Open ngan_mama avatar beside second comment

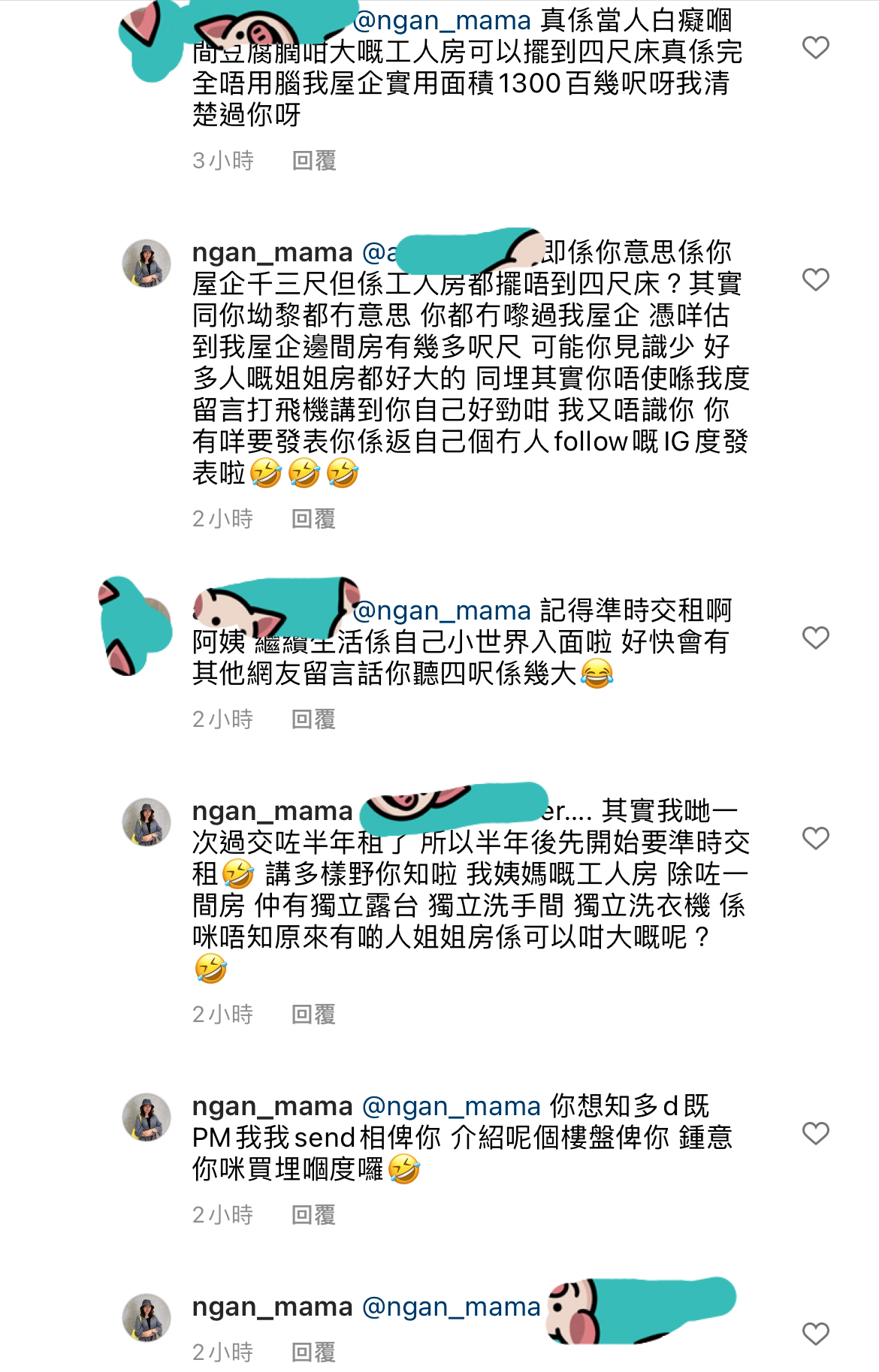[147, 264]
